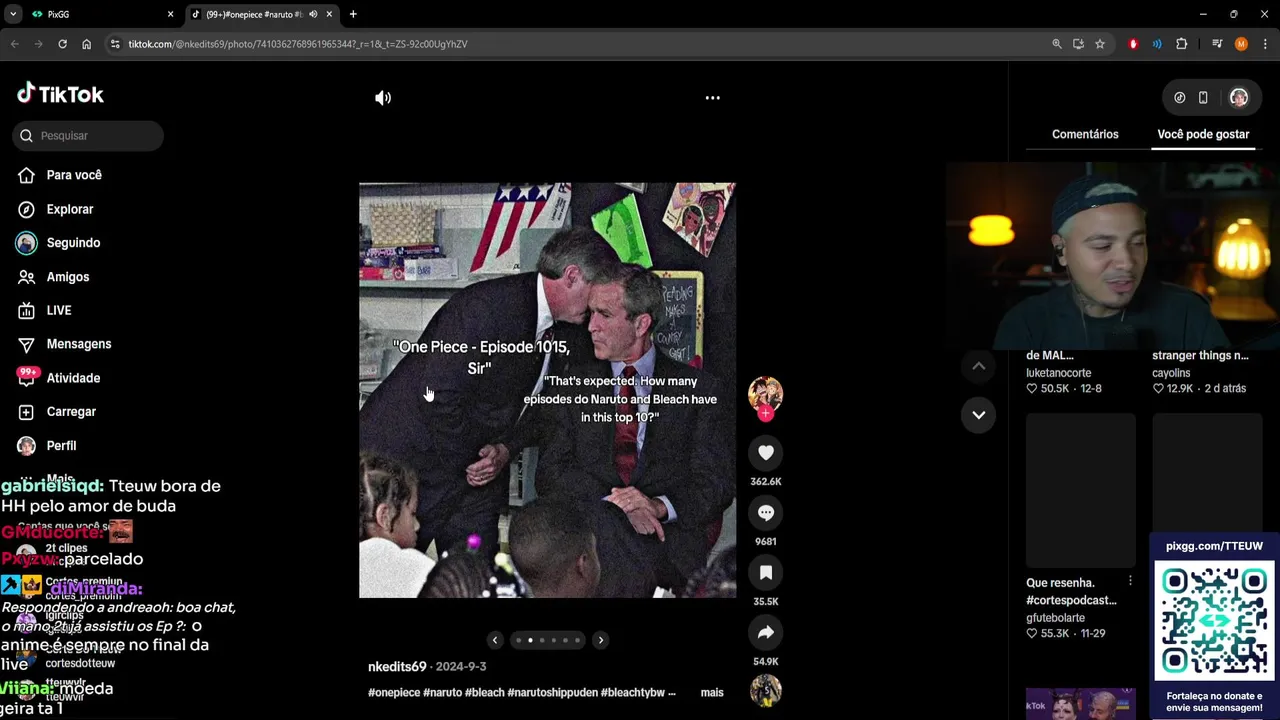Viewport: 1280px width, 720px height.
Task: Open options for Que resenha video
Action: point(1130,582)
